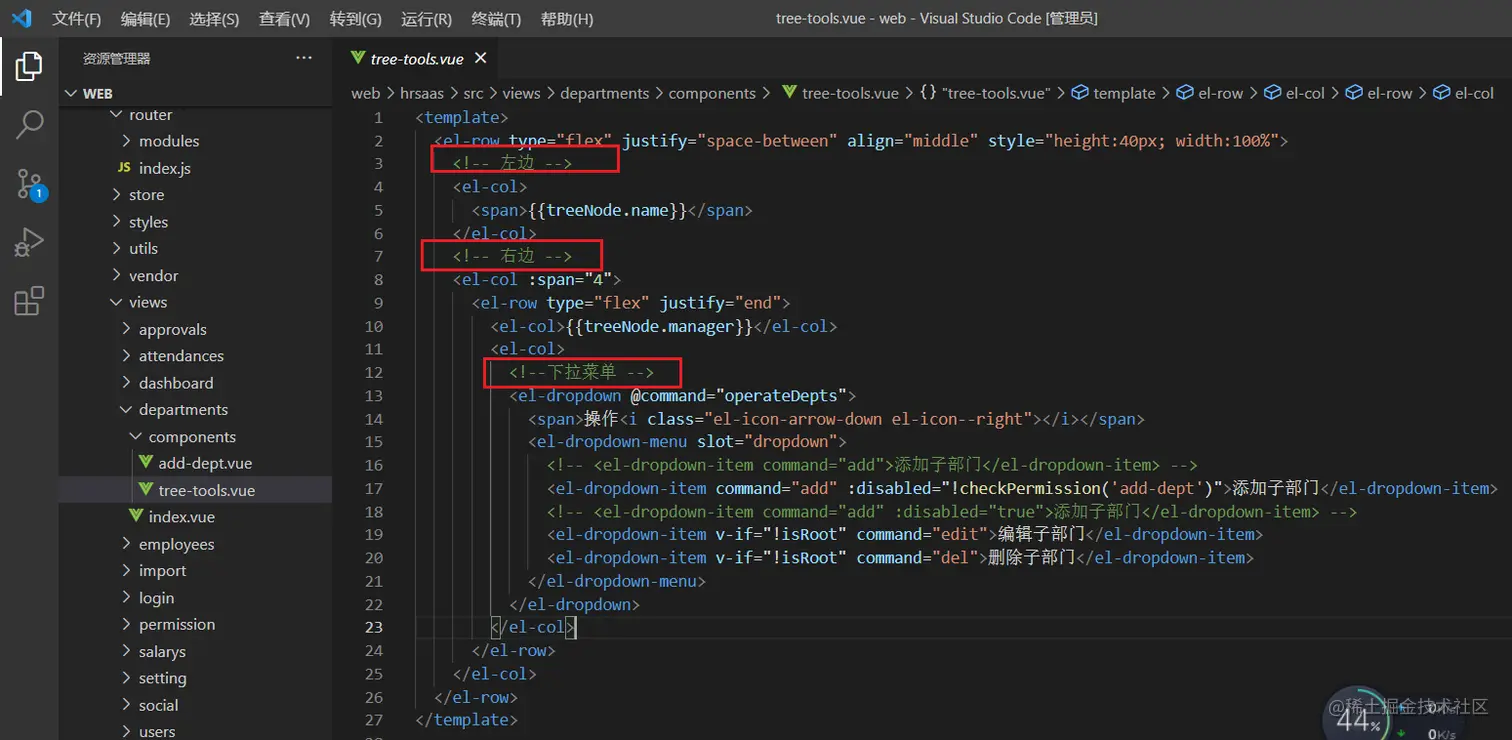Image resolution: width=1512 pixels, height=740 pixels.
Task: Open the 帮助(H) menu
Action: click(x=566, y=19)
